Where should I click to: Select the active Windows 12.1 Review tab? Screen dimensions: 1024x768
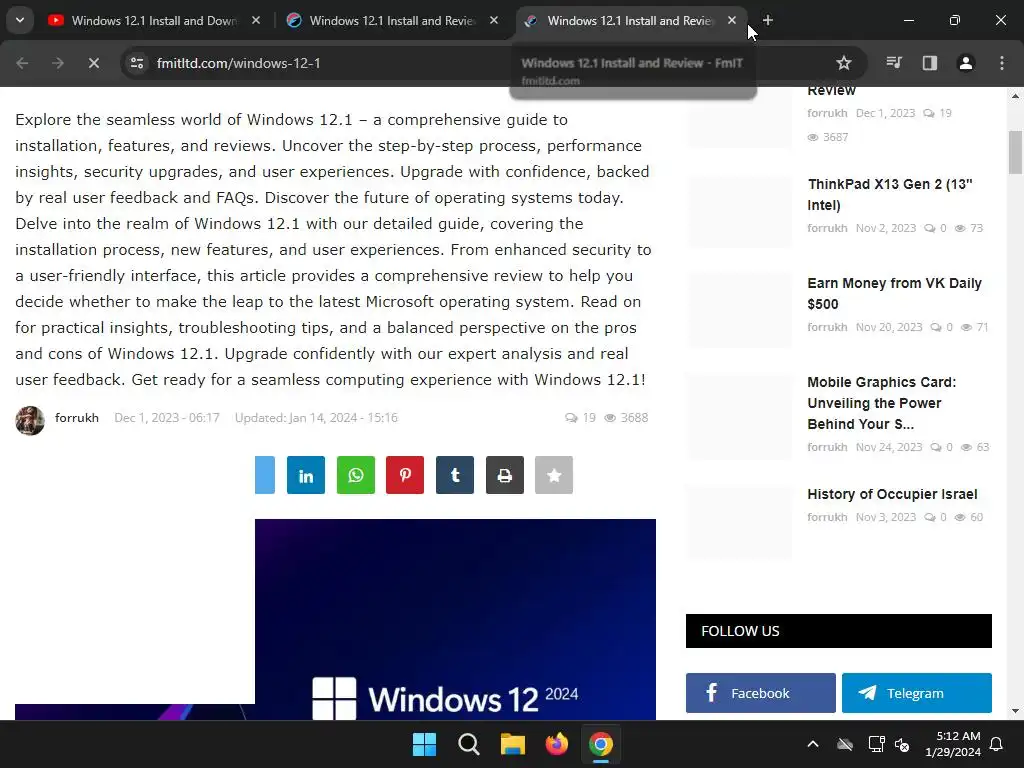(630, 20)
